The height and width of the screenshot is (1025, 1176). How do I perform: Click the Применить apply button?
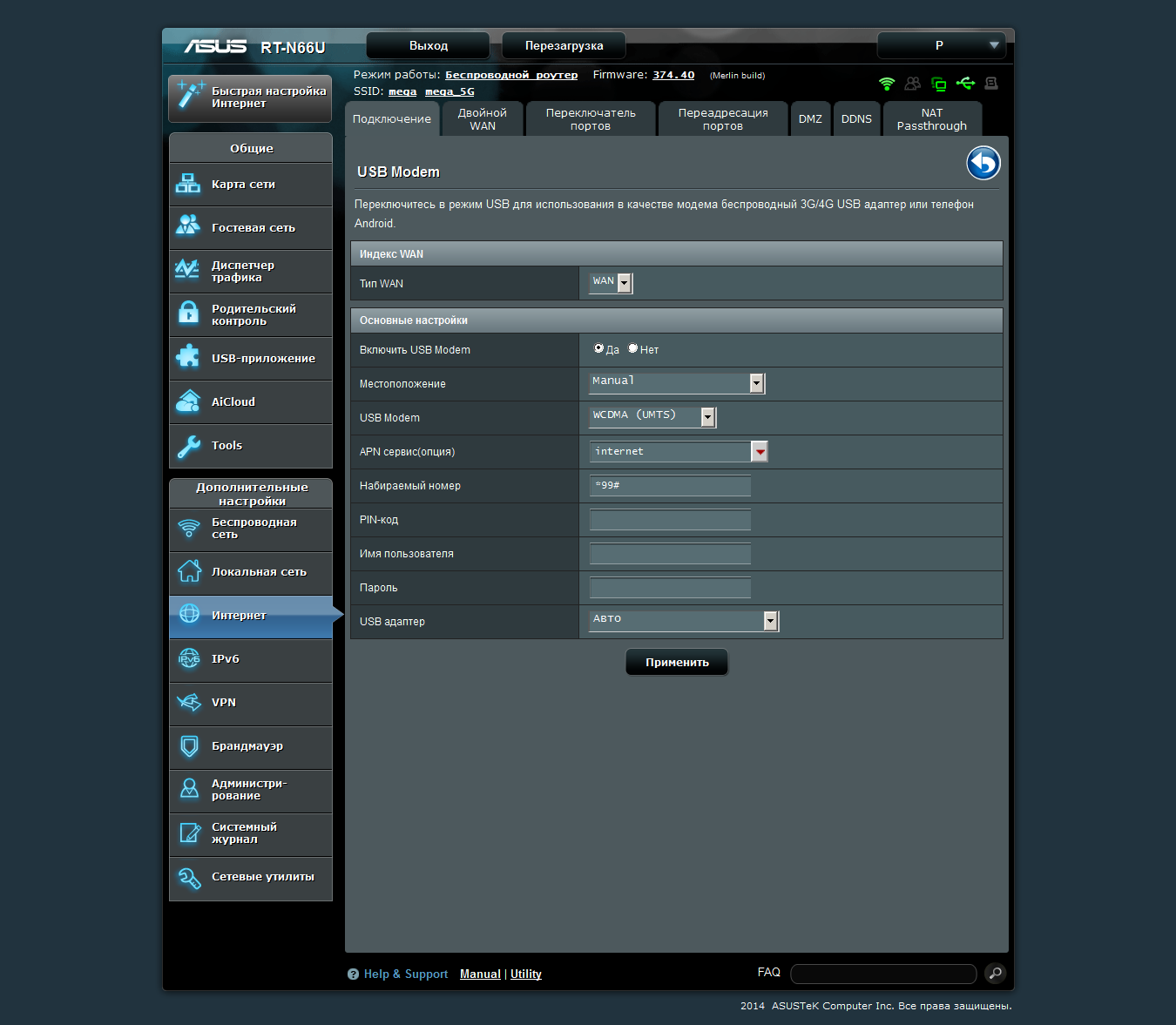pyautogui.click(x=677, y=663)
